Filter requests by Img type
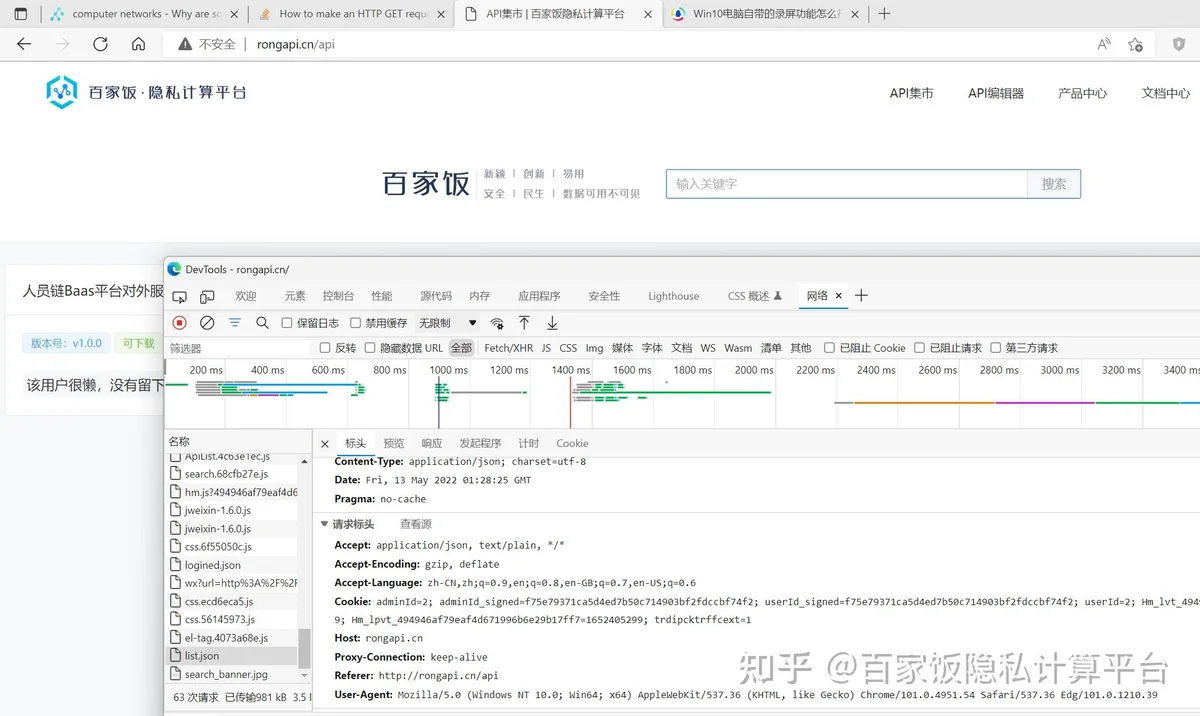The height and width of the screenshot is (716, 1200). click(594, 348)
